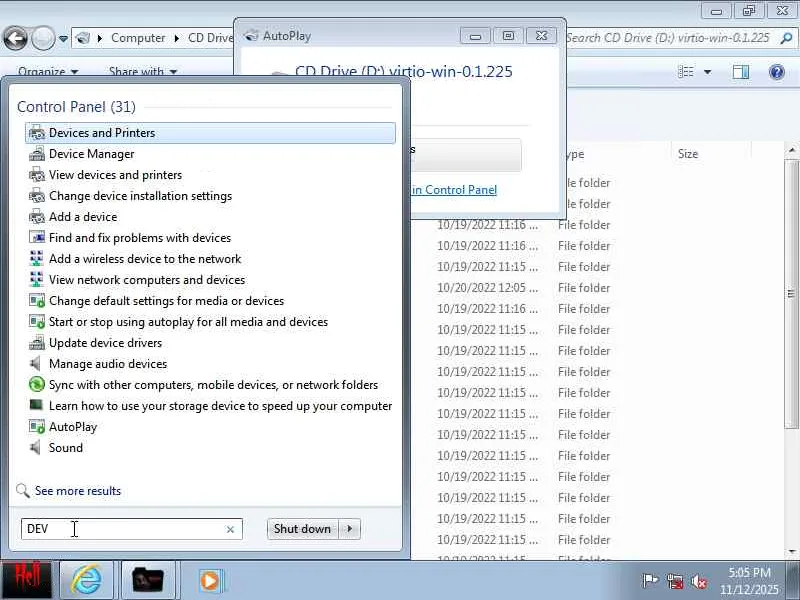Click the Update device drivers icon

click(x=37, y=343)
